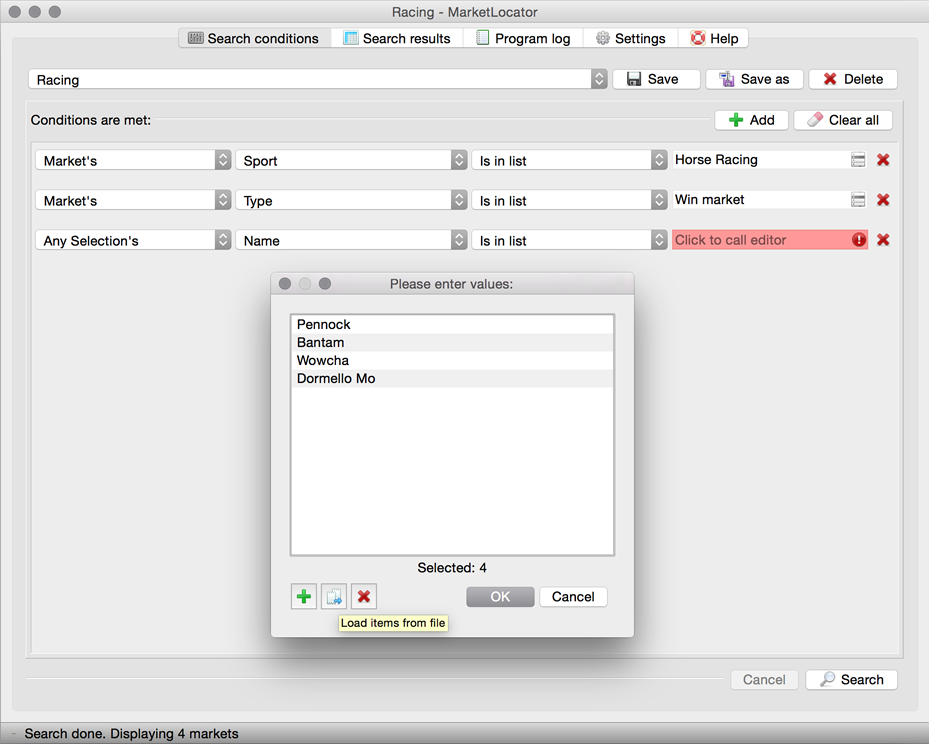Select Bantam in the values list
Image resolution: width=929 pixels, height=744 pixels.
(452, 342)
